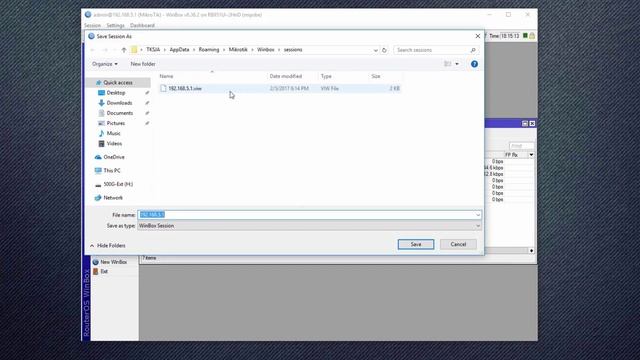Sort by the Date modified column
640x360 pixels.
(x=286, y=76)
